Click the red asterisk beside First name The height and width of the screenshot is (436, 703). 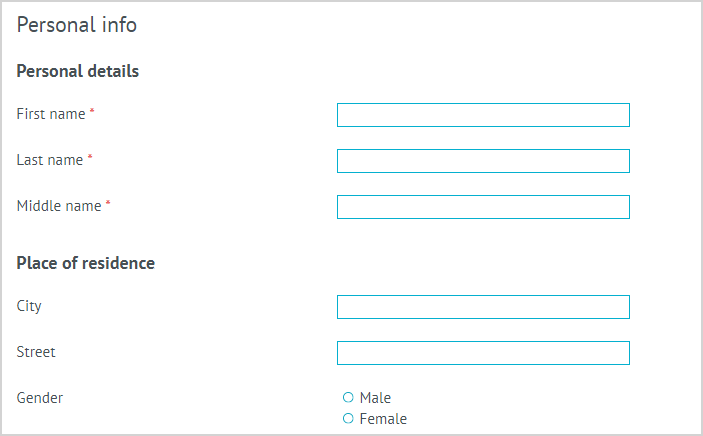tap(92, 112)
